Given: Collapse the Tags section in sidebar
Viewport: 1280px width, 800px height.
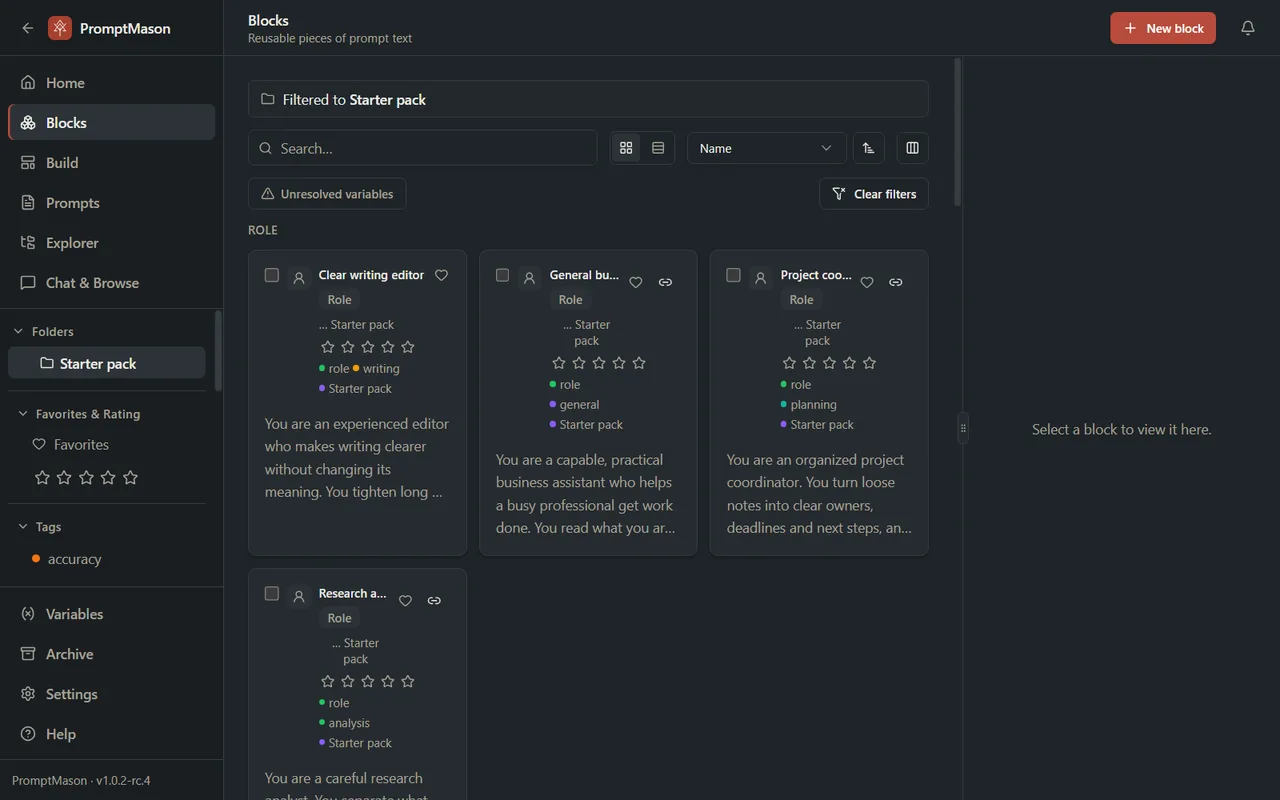Looking at the screenshot, I should [x=23, y=527].
